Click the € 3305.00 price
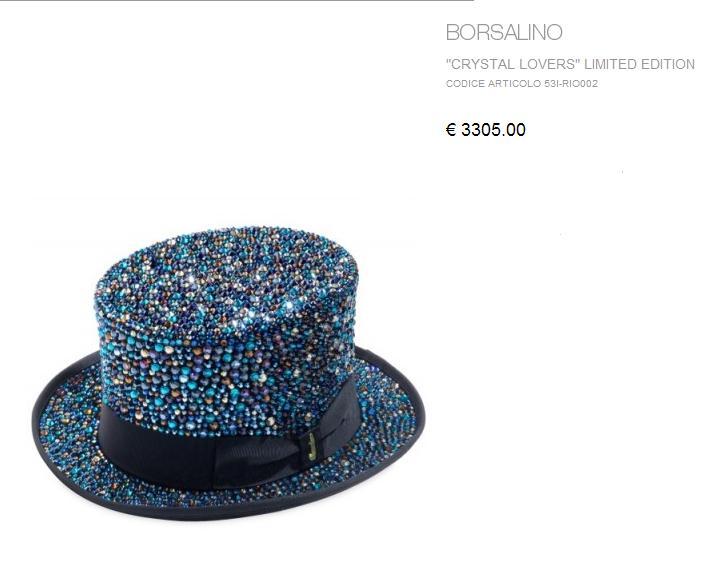714x586 pixels. tap(486, 129)
